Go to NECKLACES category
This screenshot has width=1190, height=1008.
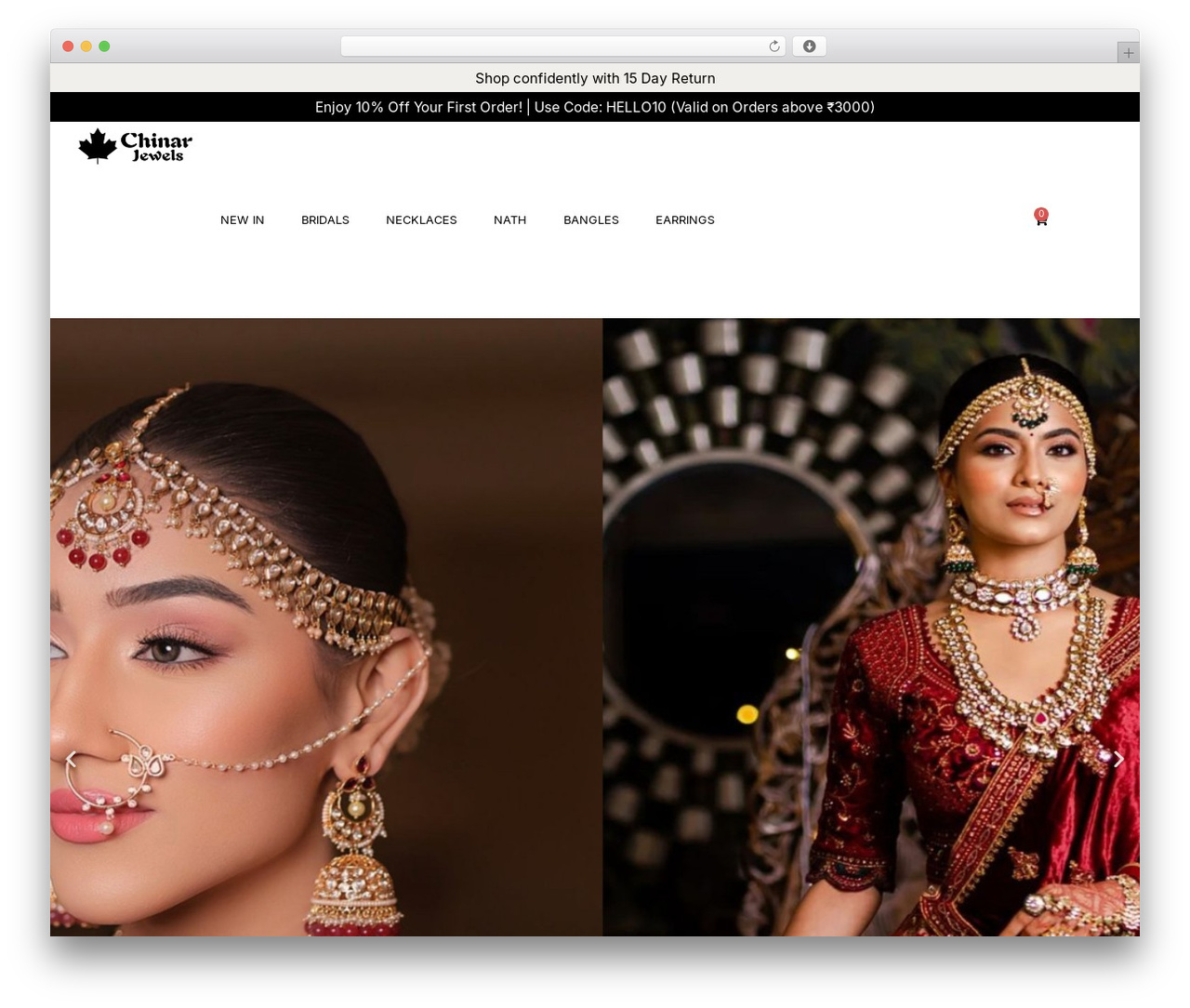coord(421,220)
